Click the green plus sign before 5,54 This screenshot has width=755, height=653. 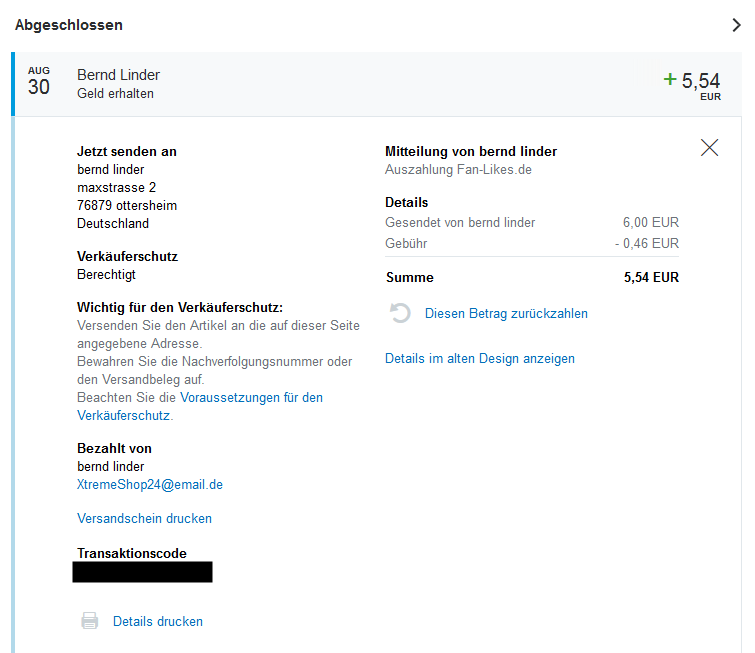(670, 79)
